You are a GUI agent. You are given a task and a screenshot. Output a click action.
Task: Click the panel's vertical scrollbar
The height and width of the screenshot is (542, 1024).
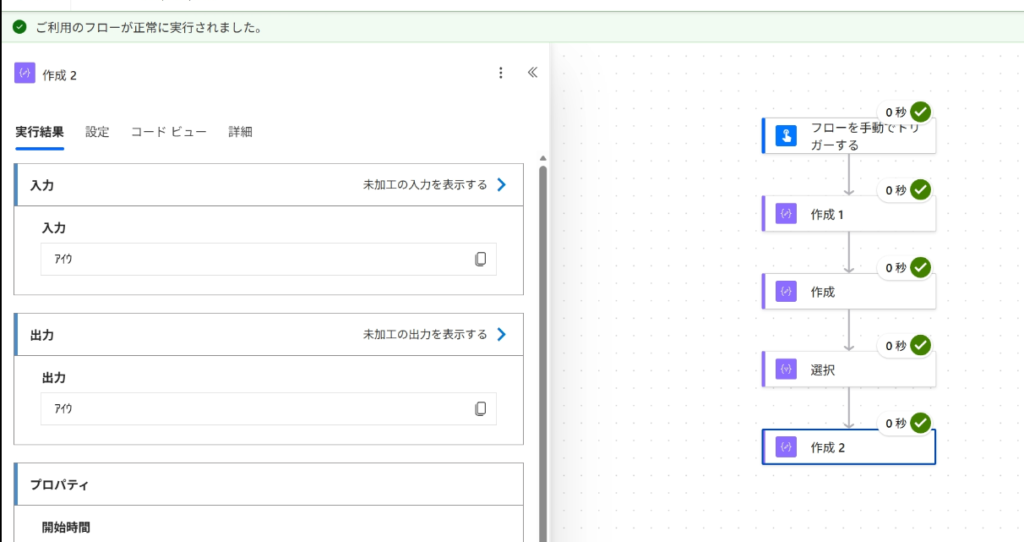543,350
